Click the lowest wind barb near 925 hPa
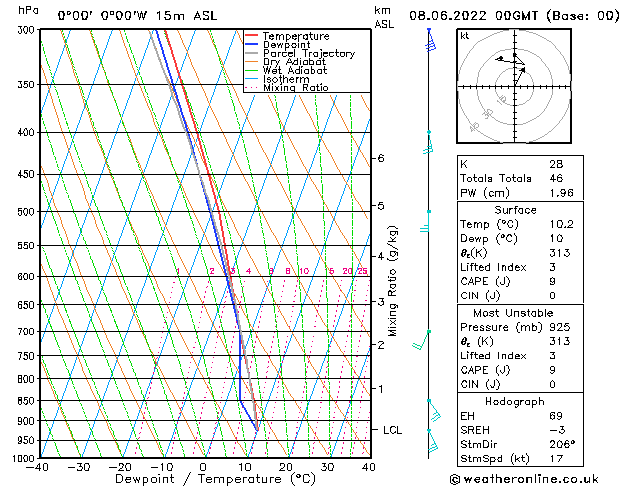Image resolution: width=629 pixels, height=486 pixels. coord(432,441)
